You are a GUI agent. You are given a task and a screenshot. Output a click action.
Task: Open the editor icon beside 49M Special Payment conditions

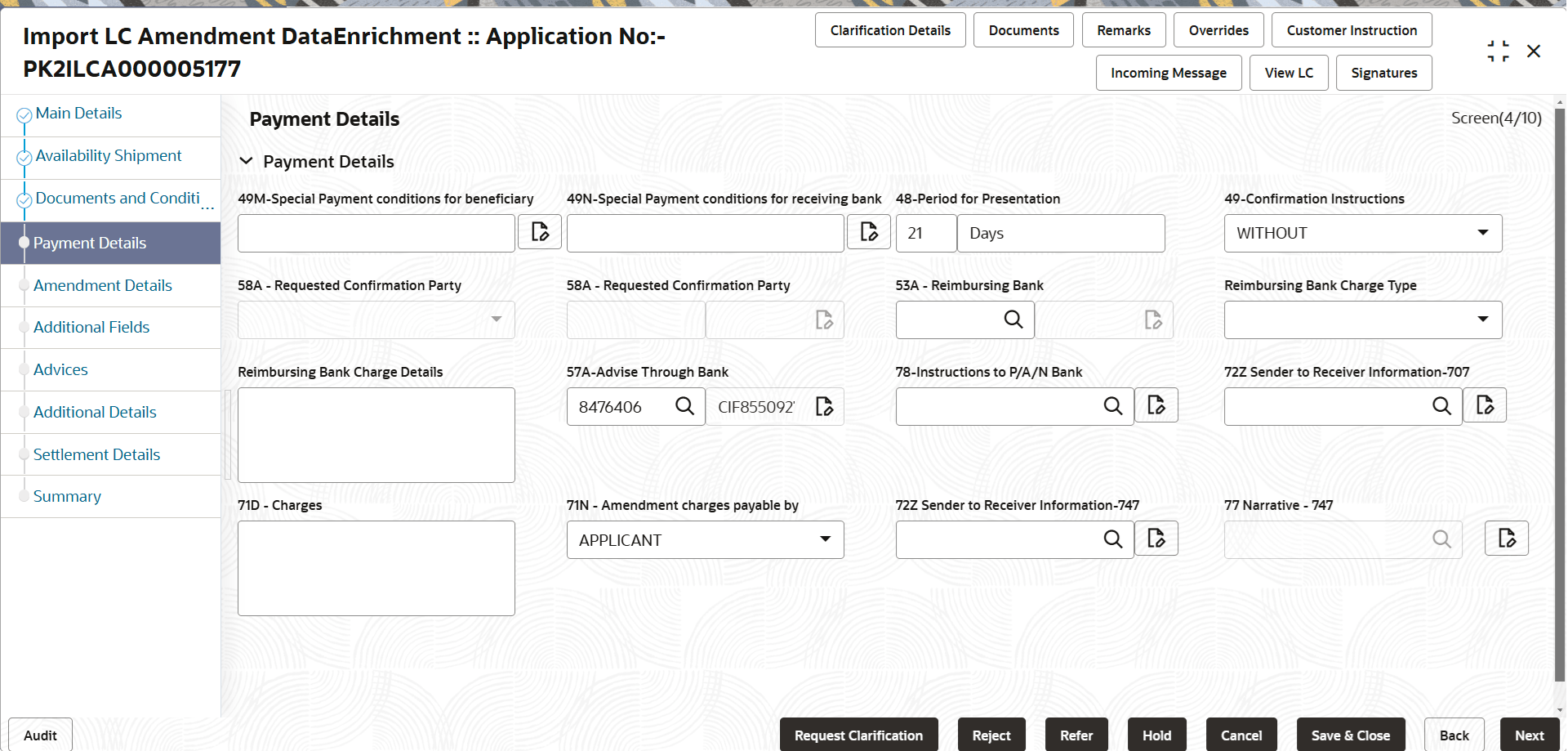(x=539, y=232)
